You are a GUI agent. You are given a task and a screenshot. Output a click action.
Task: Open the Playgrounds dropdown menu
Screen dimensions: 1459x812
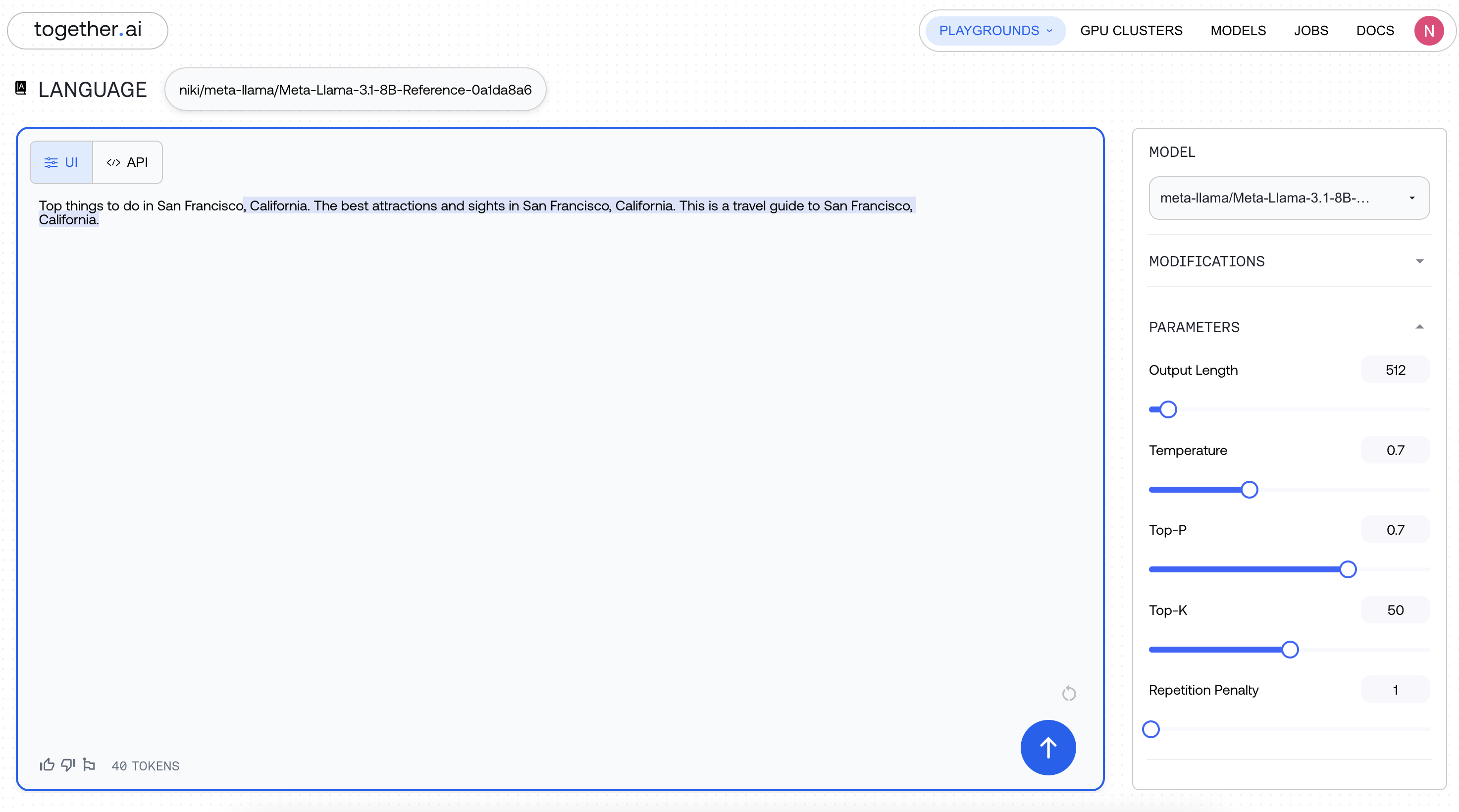point(995,31)
